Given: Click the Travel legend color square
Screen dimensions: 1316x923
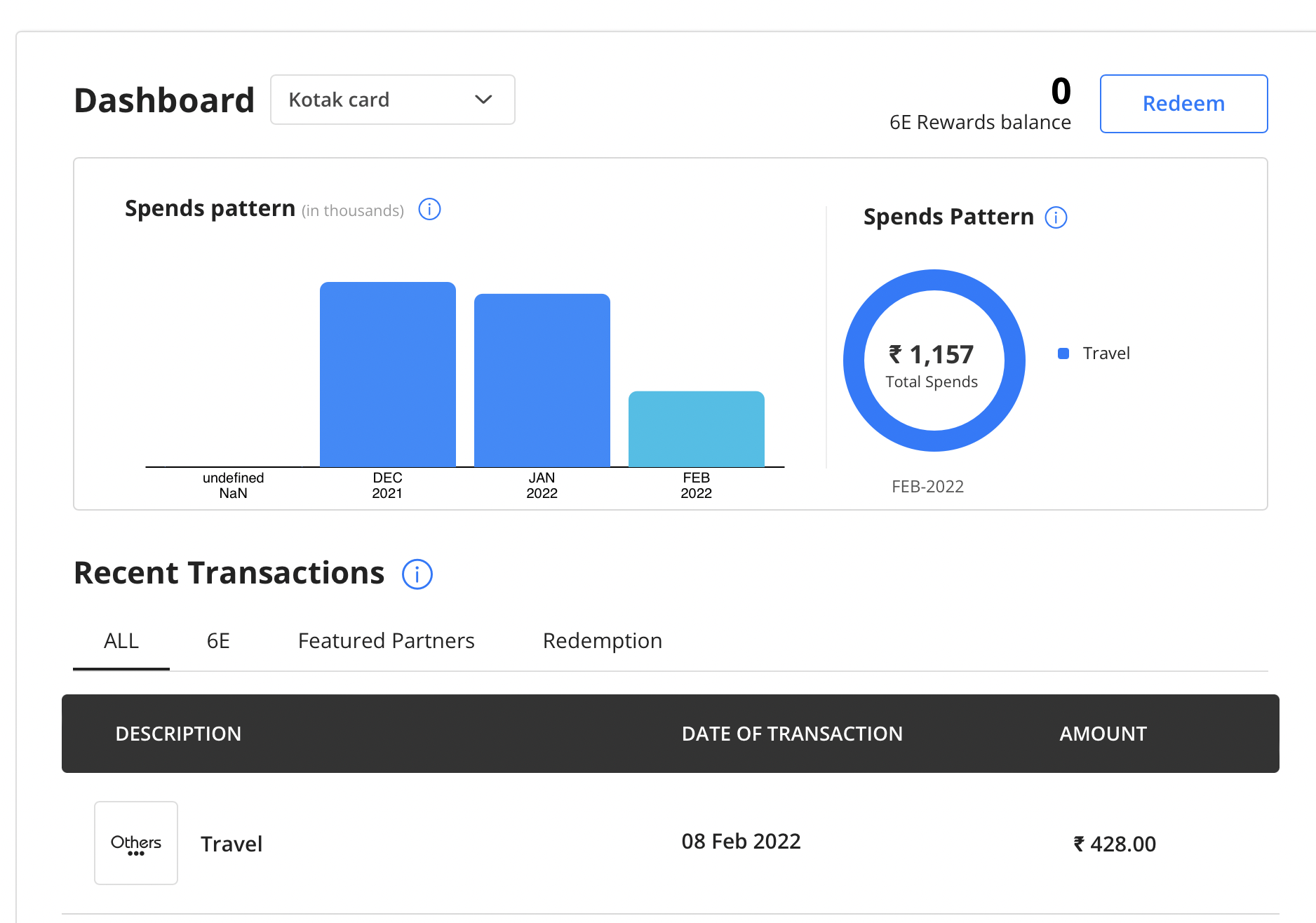Looking at the screenshot, I should click(1064, 353).
